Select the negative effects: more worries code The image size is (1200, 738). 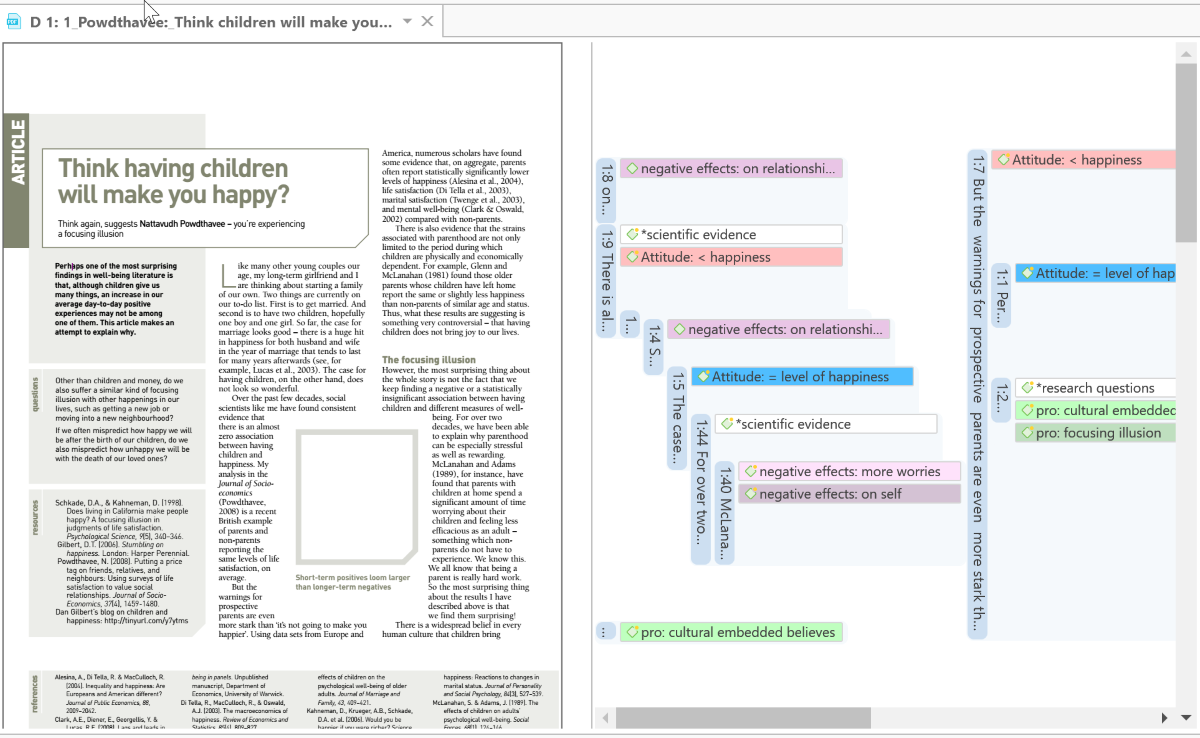click(850, 471)
